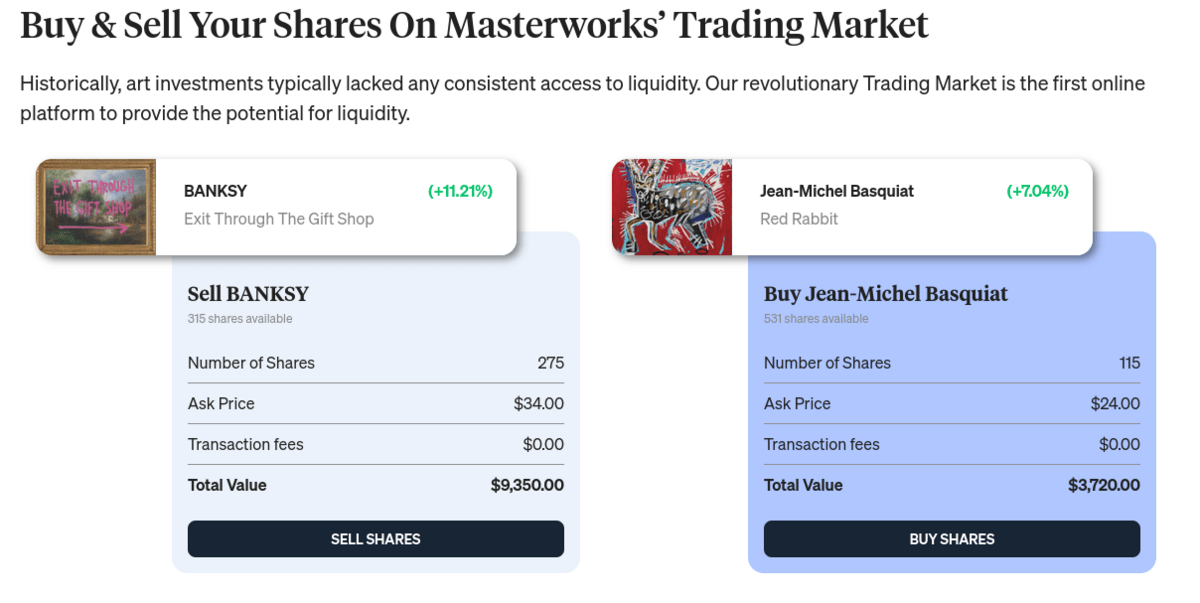Viewport: 1200px width, 603px height.
Task: Select the Jean-Michel Basquiat artist name
Action: point(837,191)
